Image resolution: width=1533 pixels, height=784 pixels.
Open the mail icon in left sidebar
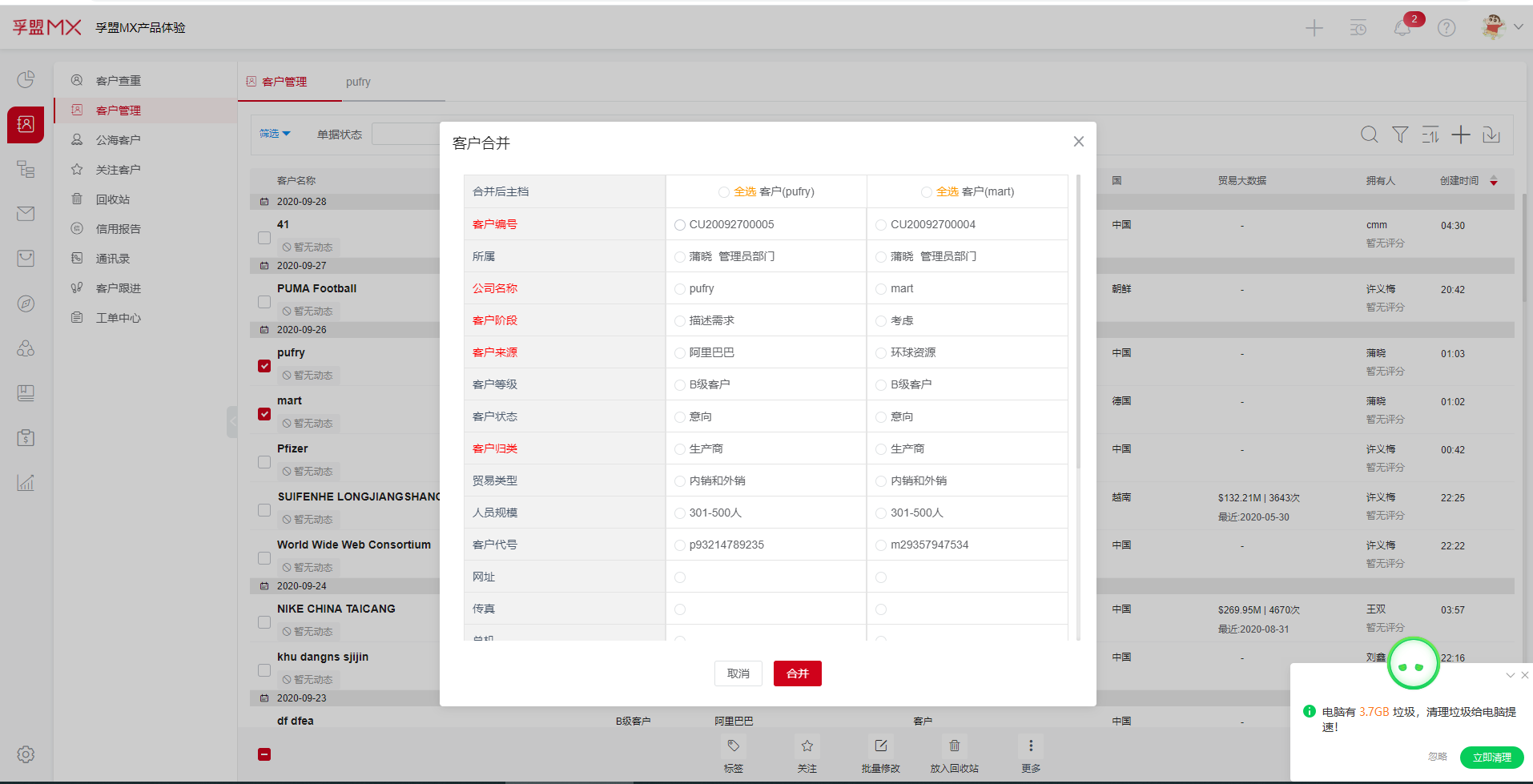point(26,214)
